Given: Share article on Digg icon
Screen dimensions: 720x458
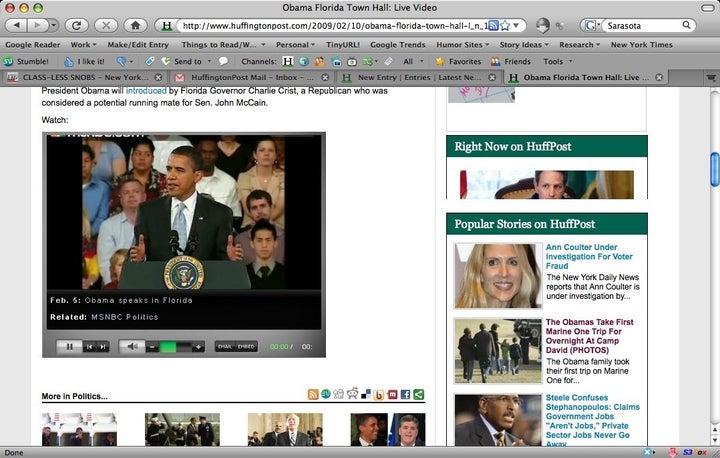Looking at the screenshot, I should pos(338,394).
